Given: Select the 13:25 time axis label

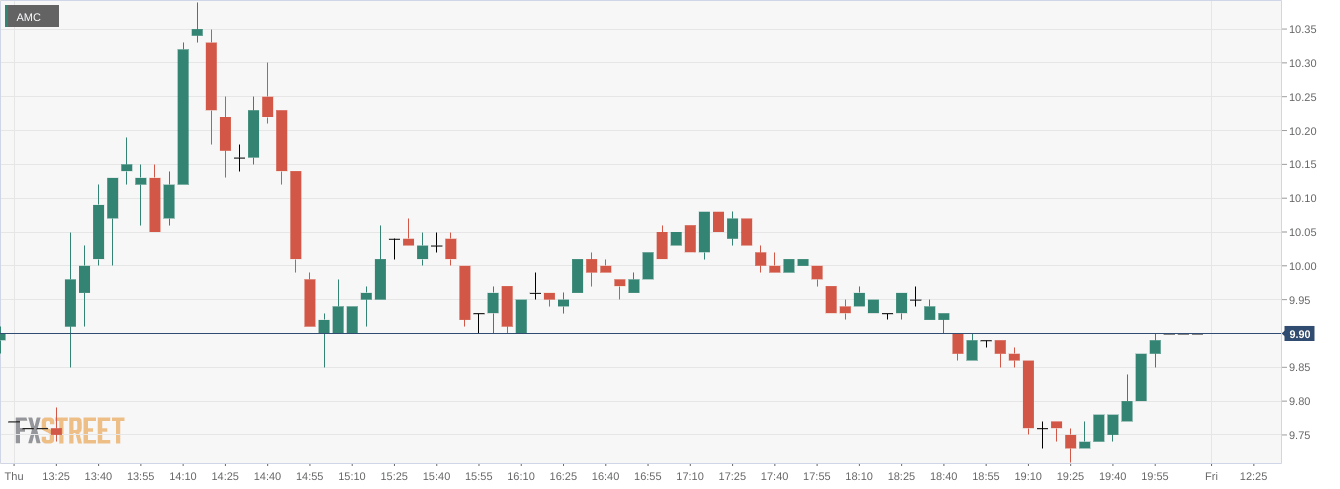Looking at the screenshot, I should point(56,476).
